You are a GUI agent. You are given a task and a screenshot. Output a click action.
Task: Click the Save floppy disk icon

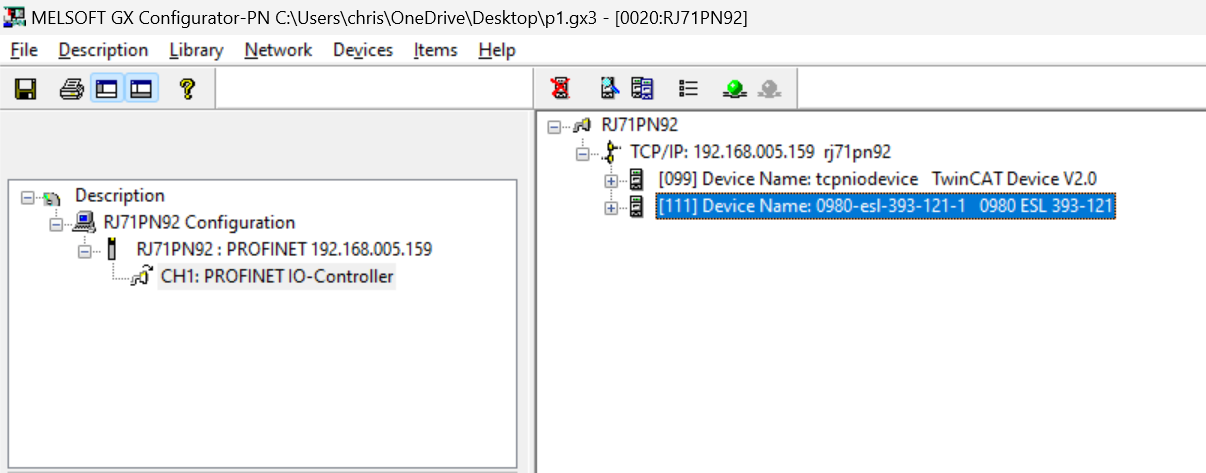25,89
